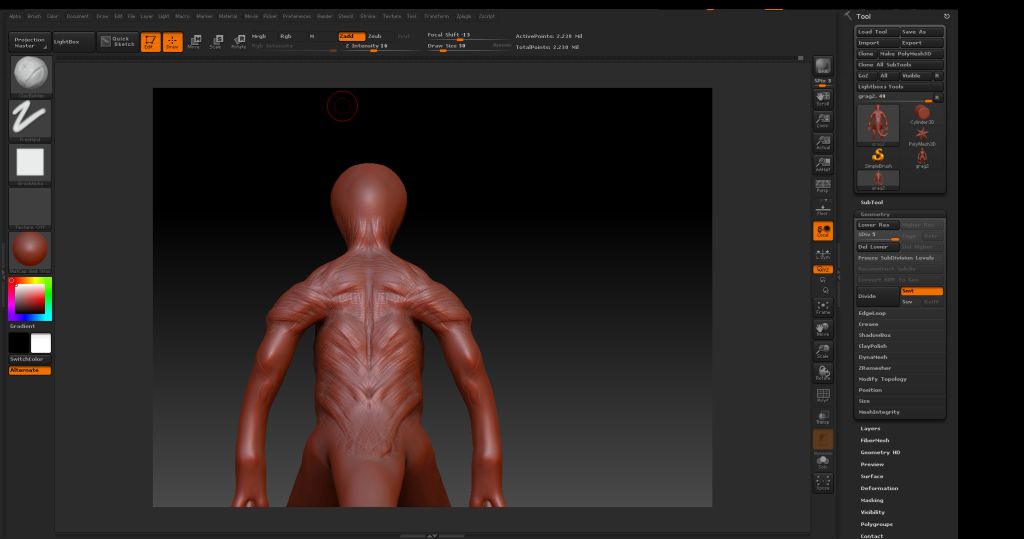Screen dimensions: 1024x539
Task: Click the color picker square
Action: click(x=29, y=299)
